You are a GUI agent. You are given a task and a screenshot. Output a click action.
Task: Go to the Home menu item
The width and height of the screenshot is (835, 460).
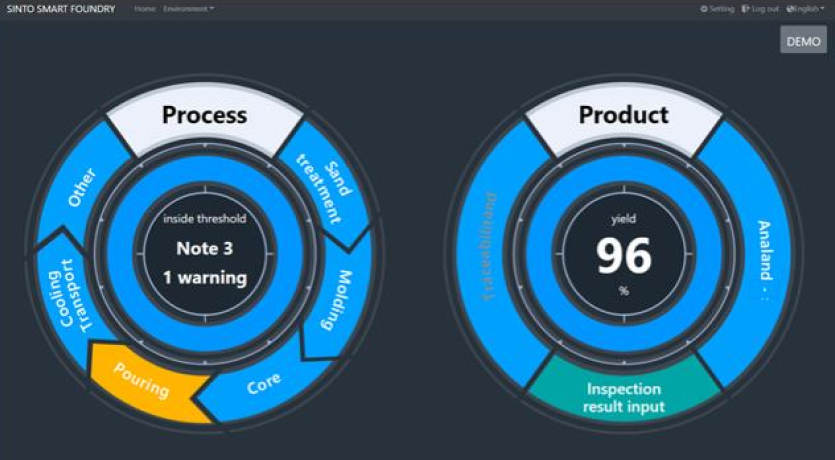click(144, 9)
